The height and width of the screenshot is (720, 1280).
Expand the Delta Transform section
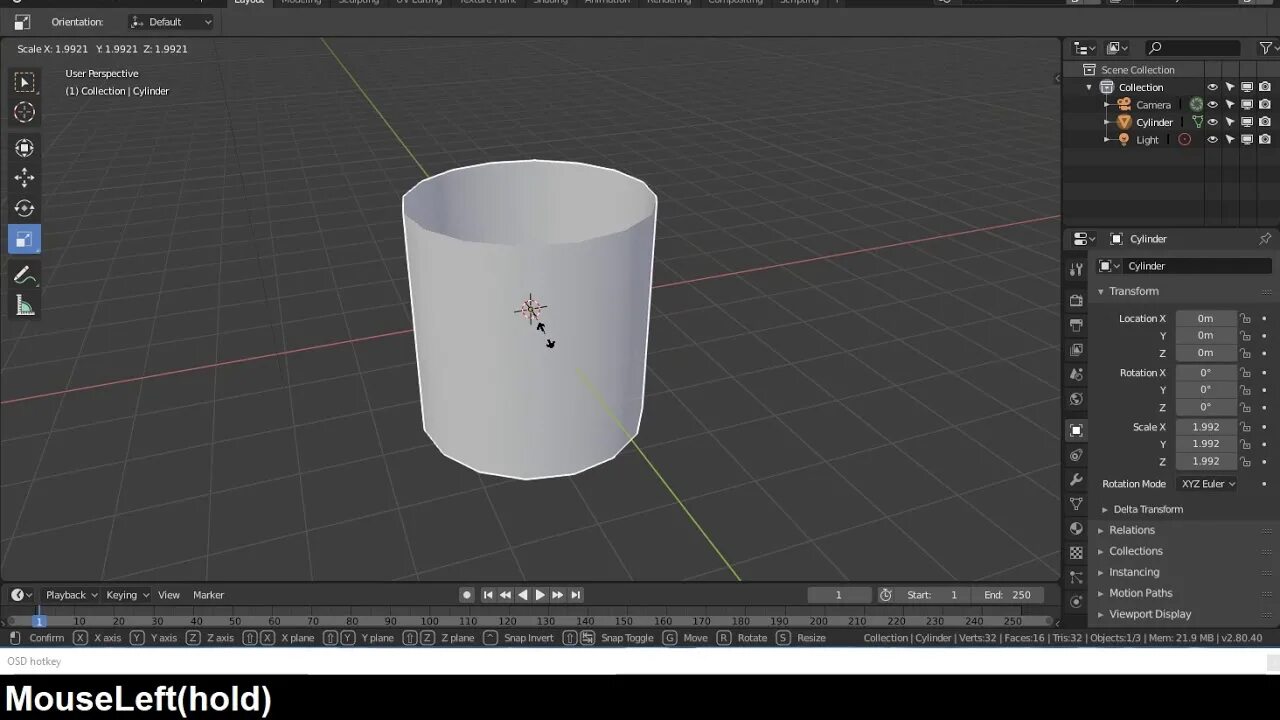click(x=1148, y=509)
